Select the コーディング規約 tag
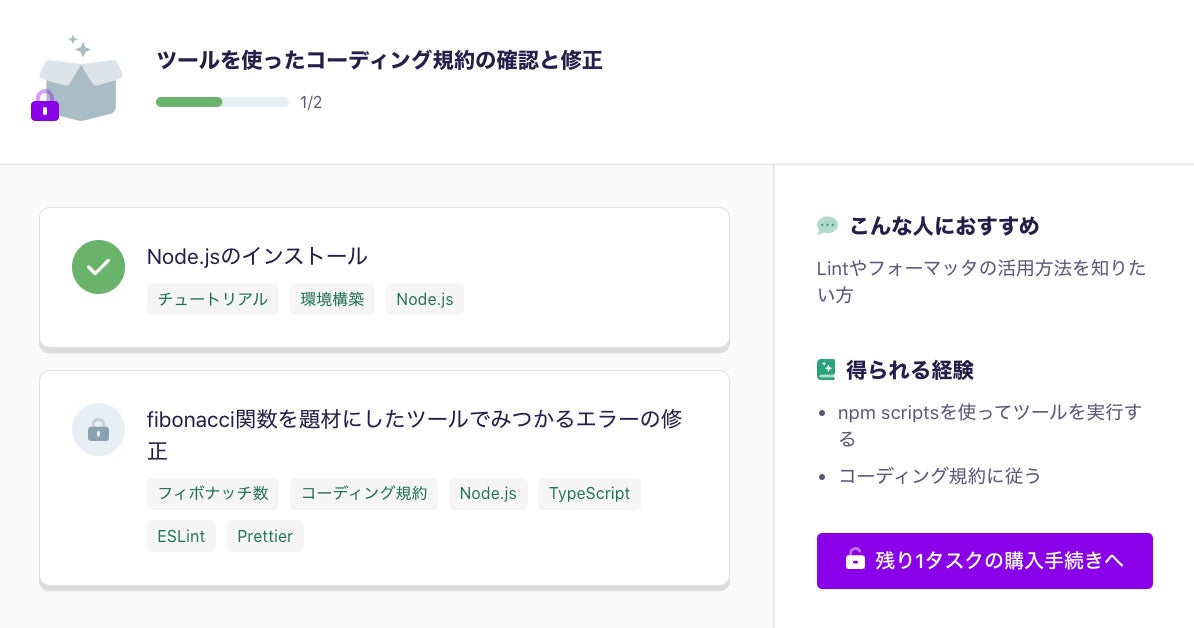Image resolution: width=1194 pixels, height=628 pixels. pos(364,493)
